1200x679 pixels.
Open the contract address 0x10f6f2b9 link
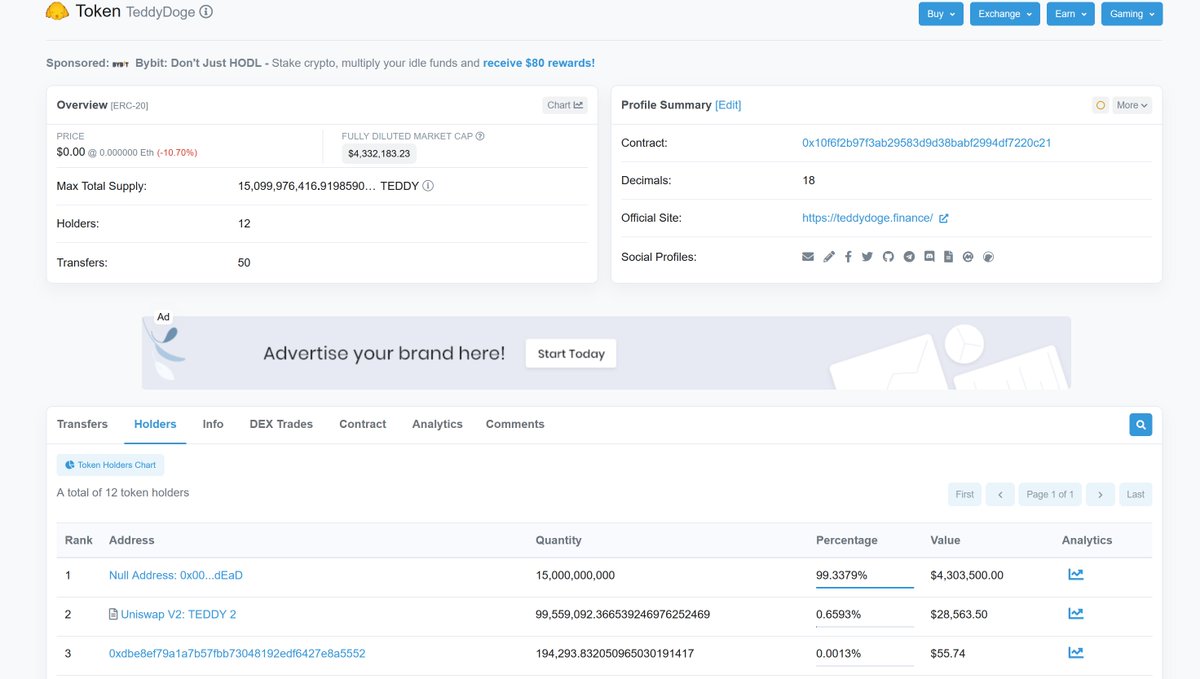926,143
